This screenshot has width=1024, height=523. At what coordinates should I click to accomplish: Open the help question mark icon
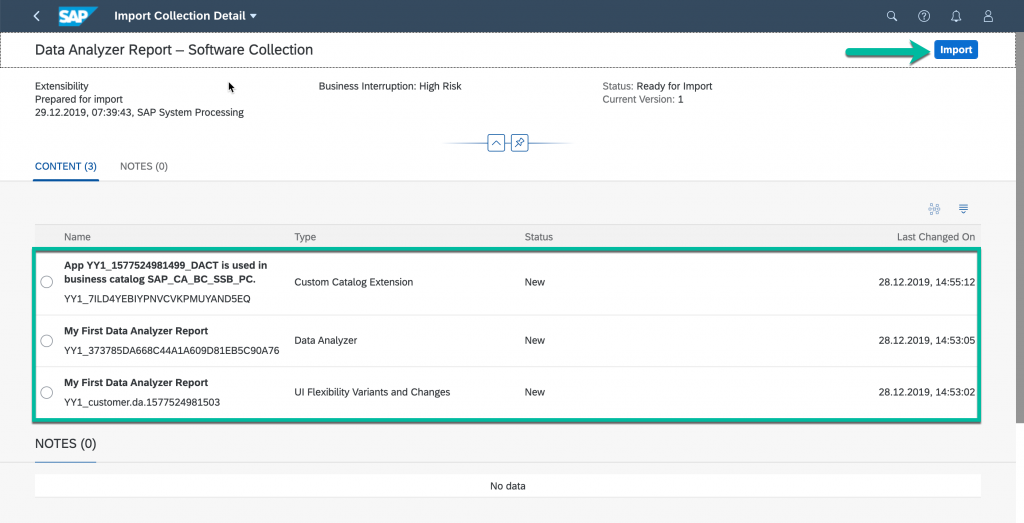(923, 16)
